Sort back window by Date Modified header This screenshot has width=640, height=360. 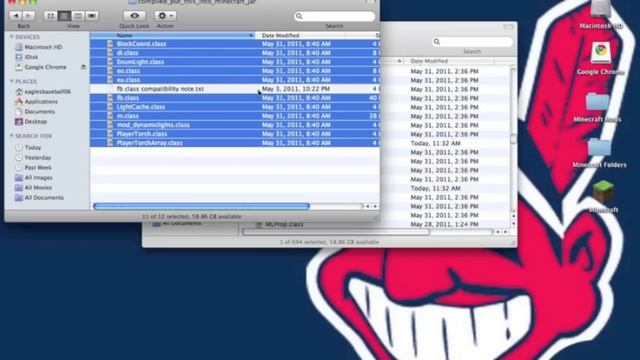point(449,61)
